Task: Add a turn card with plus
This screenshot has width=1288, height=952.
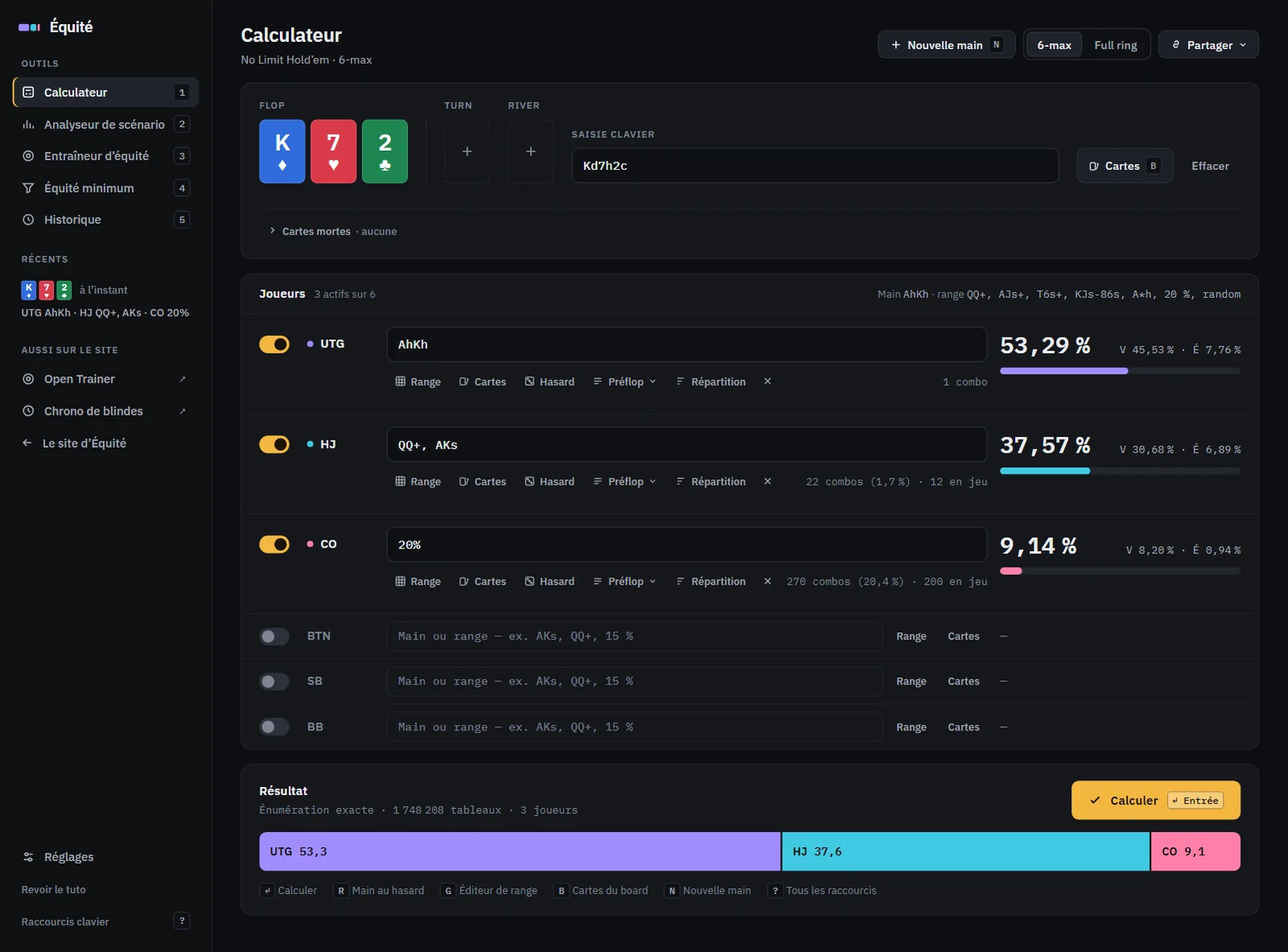Action: click(467, 151)
